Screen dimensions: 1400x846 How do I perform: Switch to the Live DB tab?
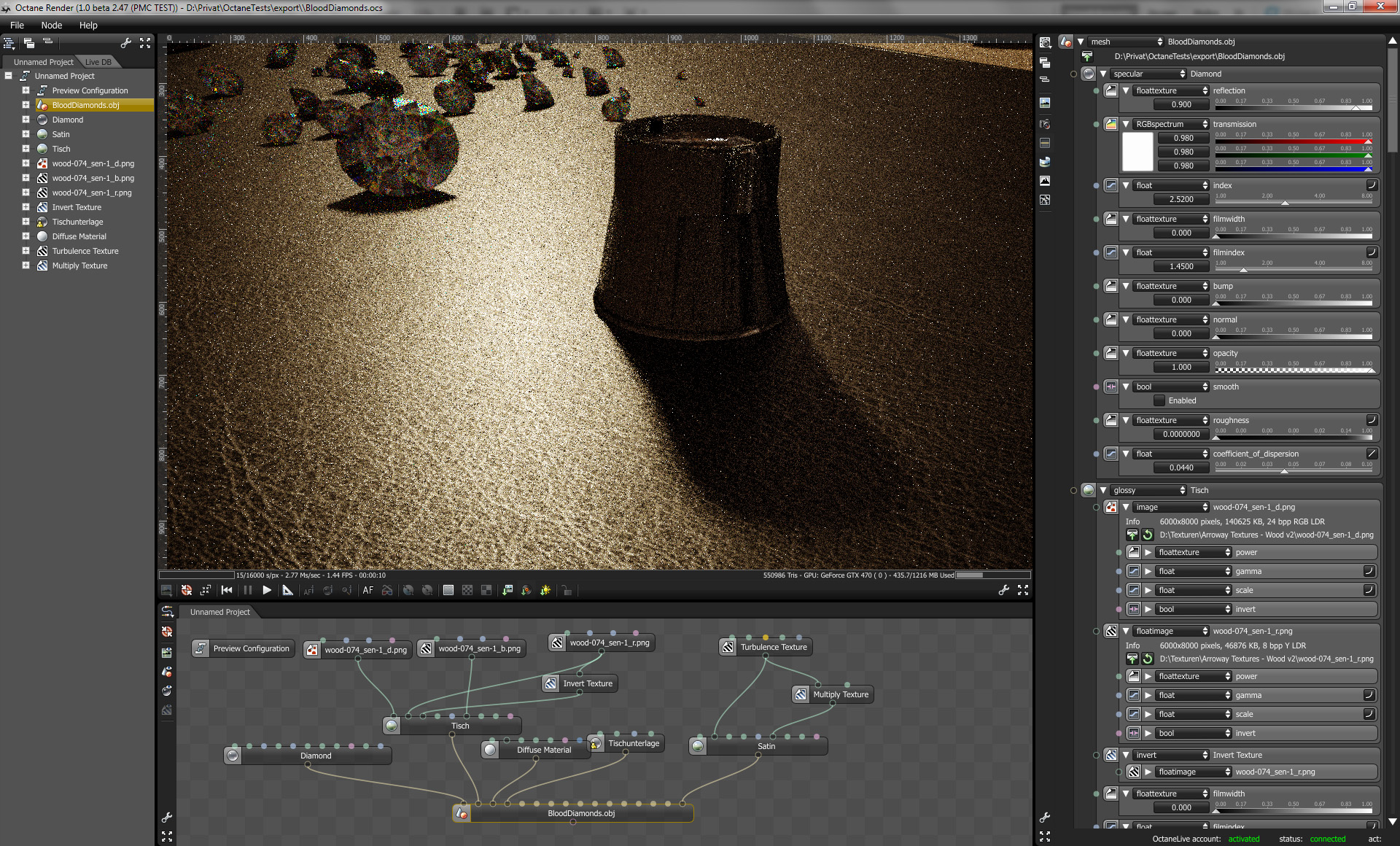click(x=98, y=62)
